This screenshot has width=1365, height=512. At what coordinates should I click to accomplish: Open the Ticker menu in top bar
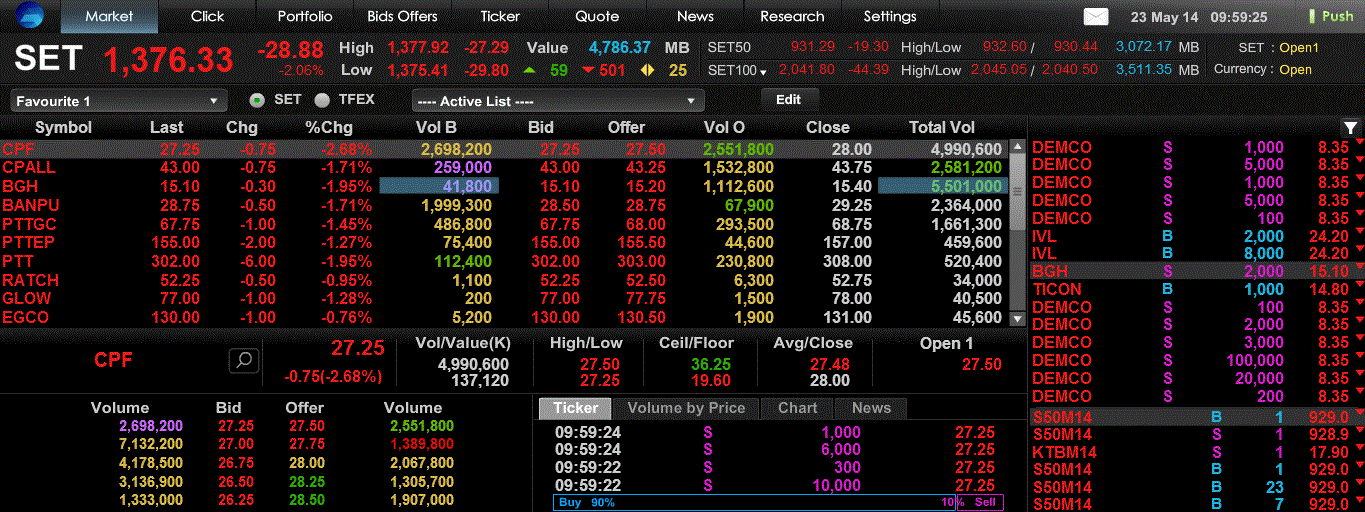coord(500,16)
